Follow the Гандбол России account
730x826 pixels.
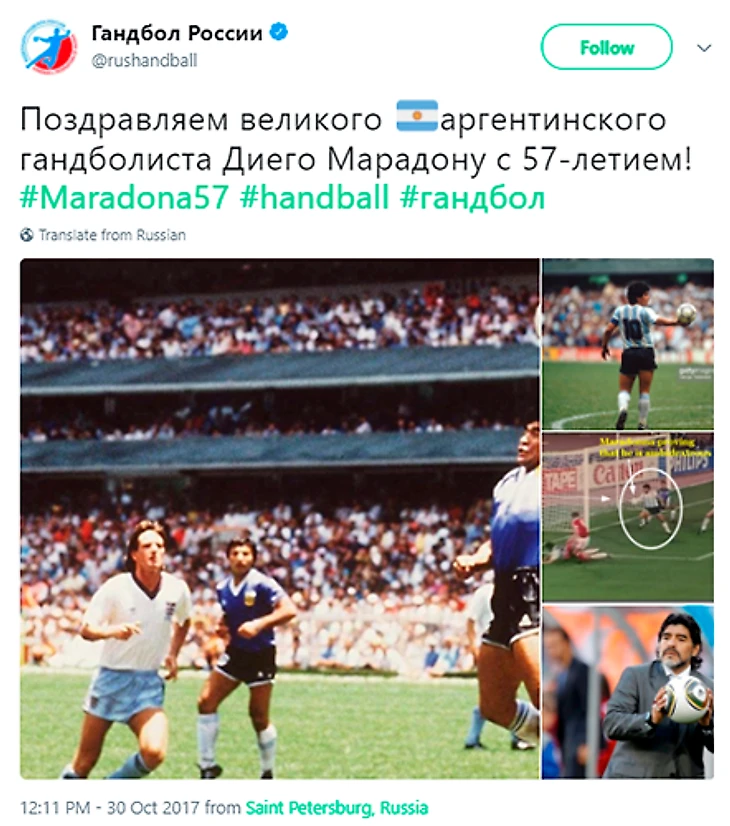pos(606,47)
